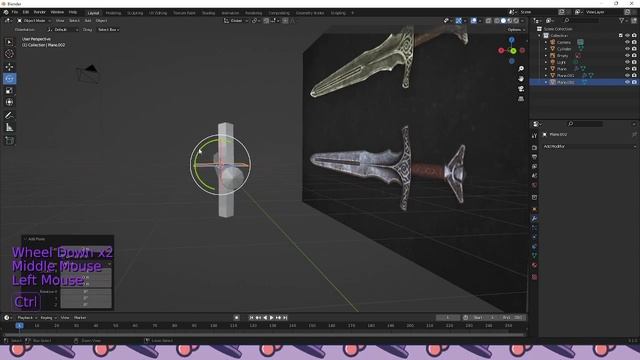Viewport: 640px width, 360px height.
Task: Open the Global transform orientation dropdown
Action: [236, 20]
